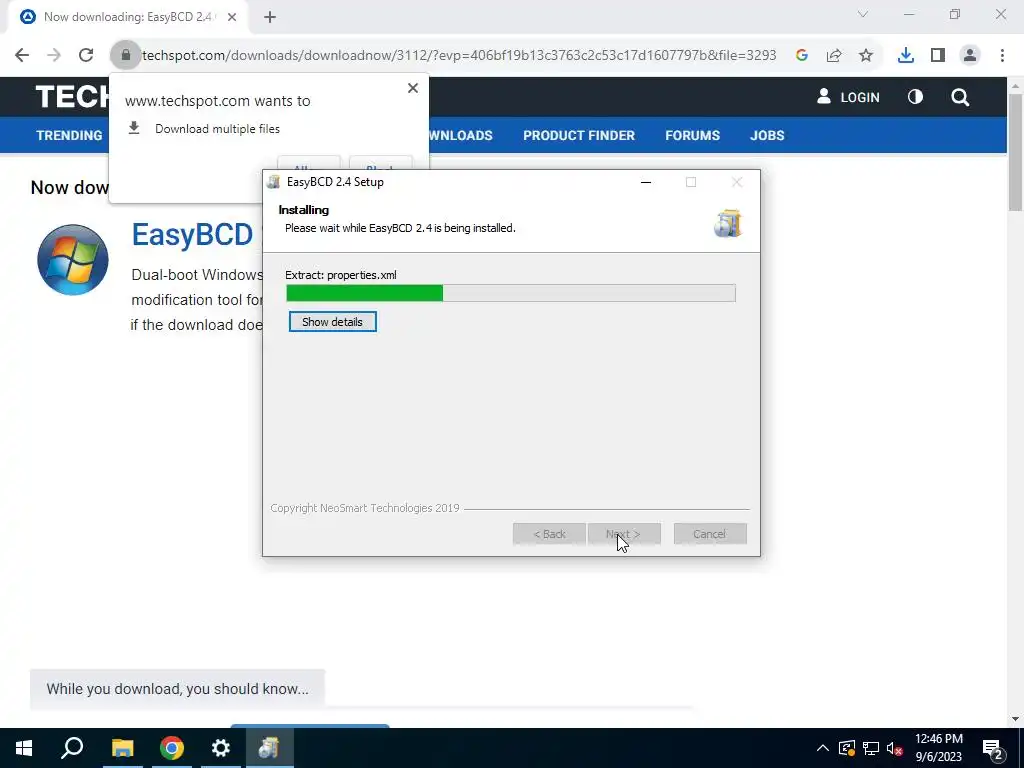Viewport: 1024px width, 768px height.
Task: Toggle TechSpot dark mode icon
Action: point(916,97)
